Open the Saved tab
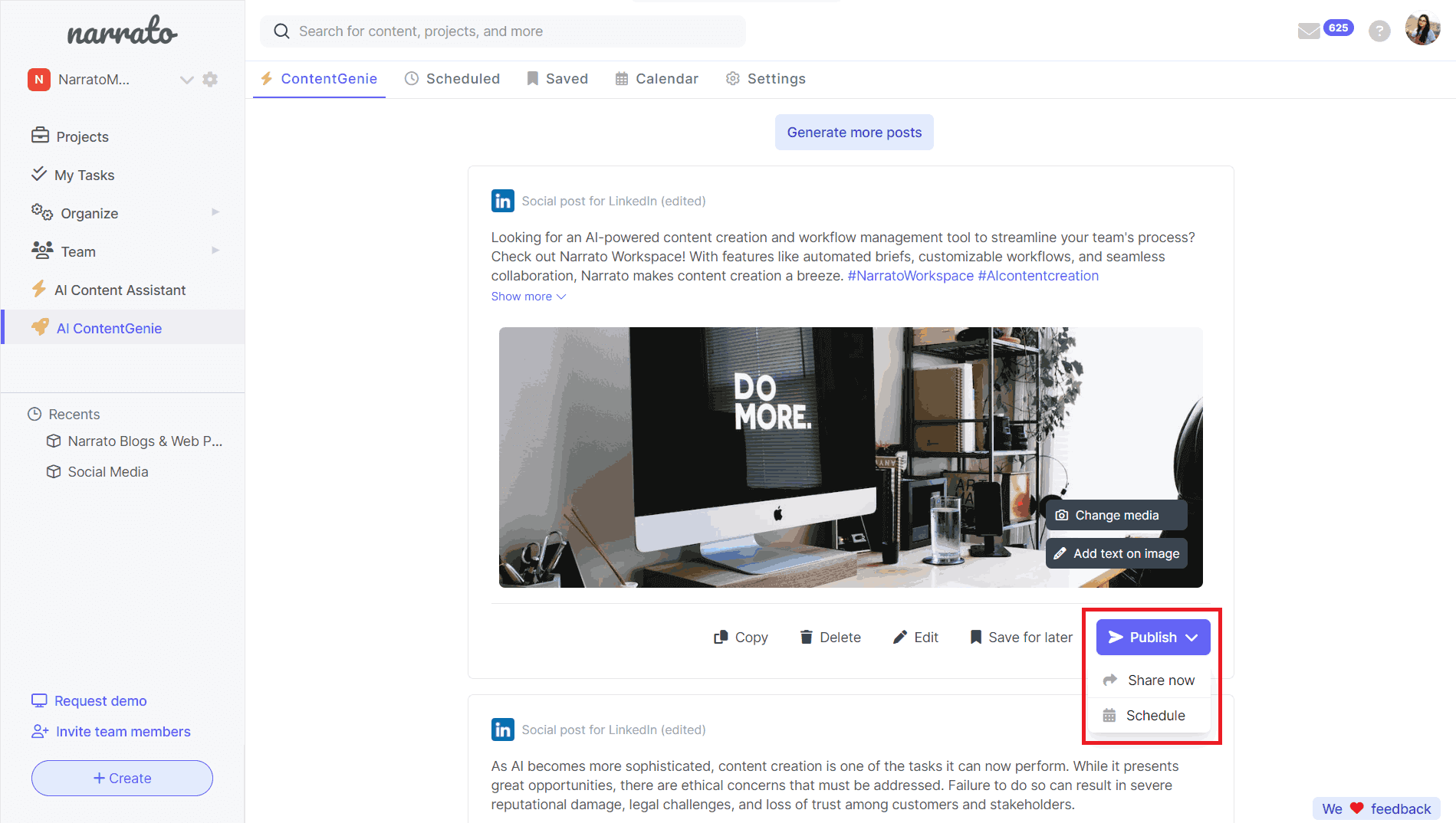The height and width of the screenshot is (823, 1456). pyautogui.click(x=557, y=79)
